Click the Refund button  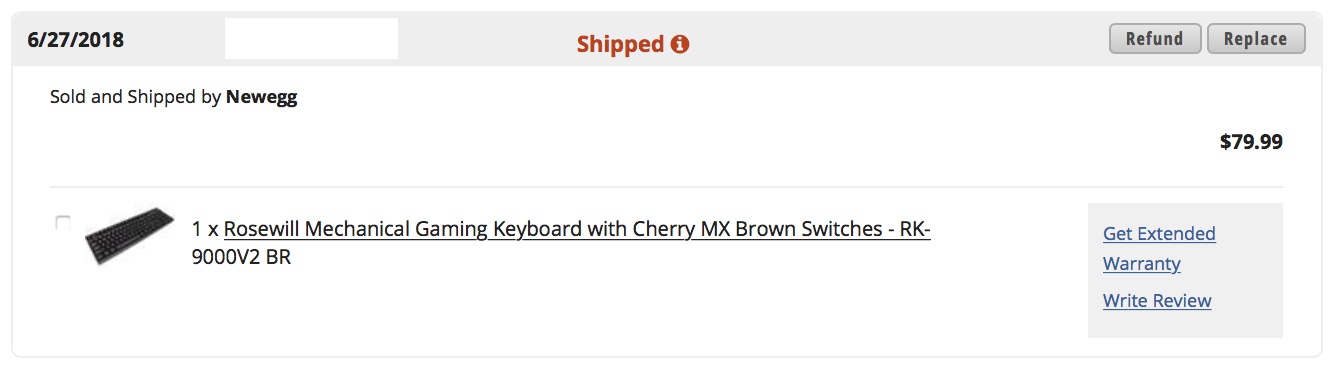(x=1155, y=39)
